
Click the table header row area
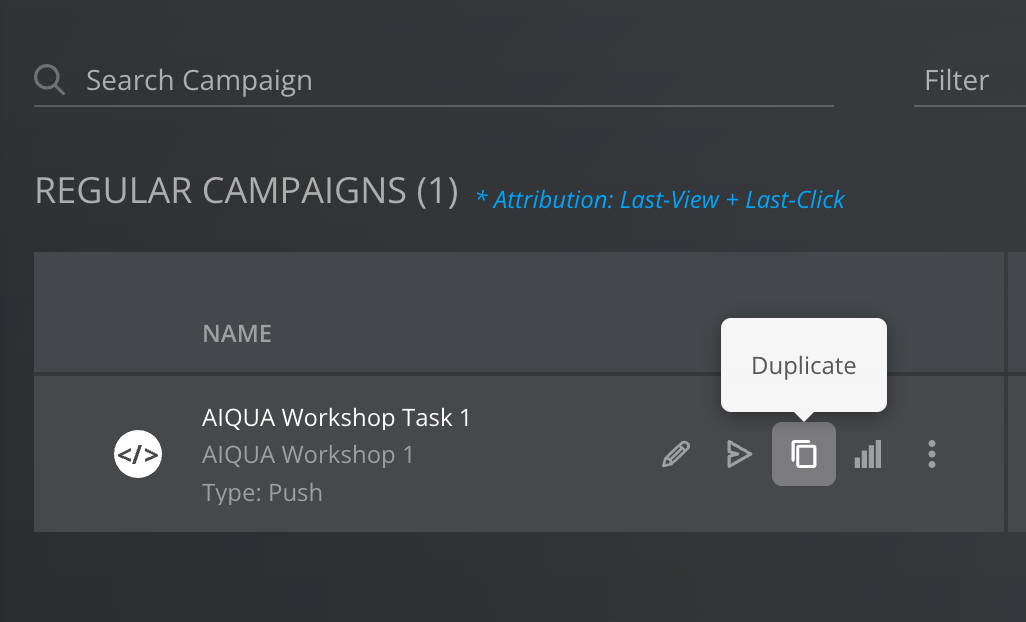point(500,312)
